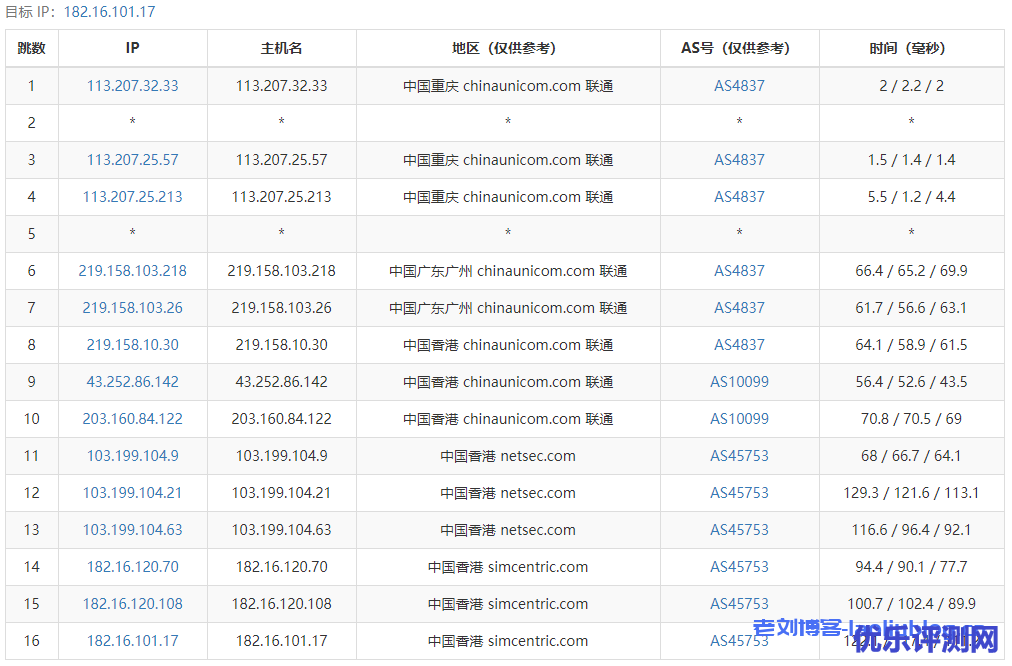Click IP link 103.199.104.9

pyautogui.click(x=132, y=456)
